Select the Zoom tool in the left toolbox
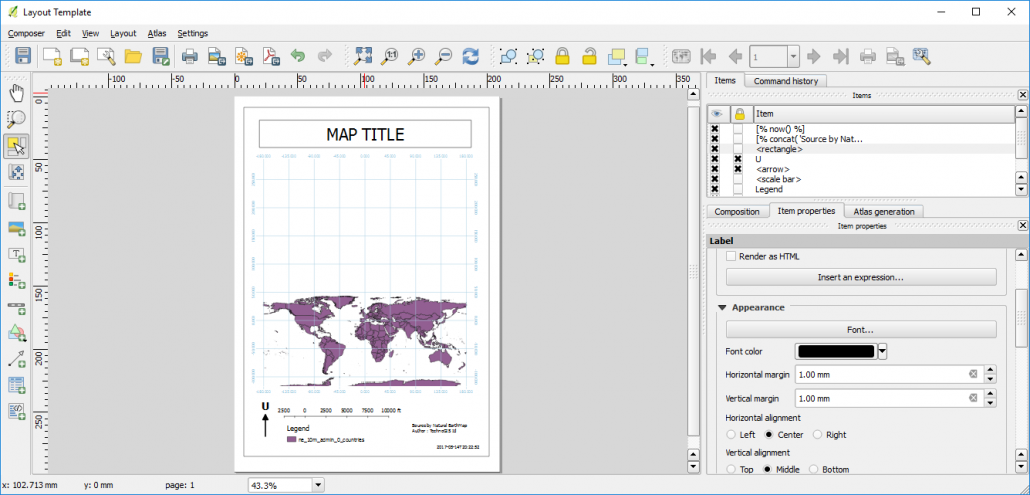 [x=16, y=119]
